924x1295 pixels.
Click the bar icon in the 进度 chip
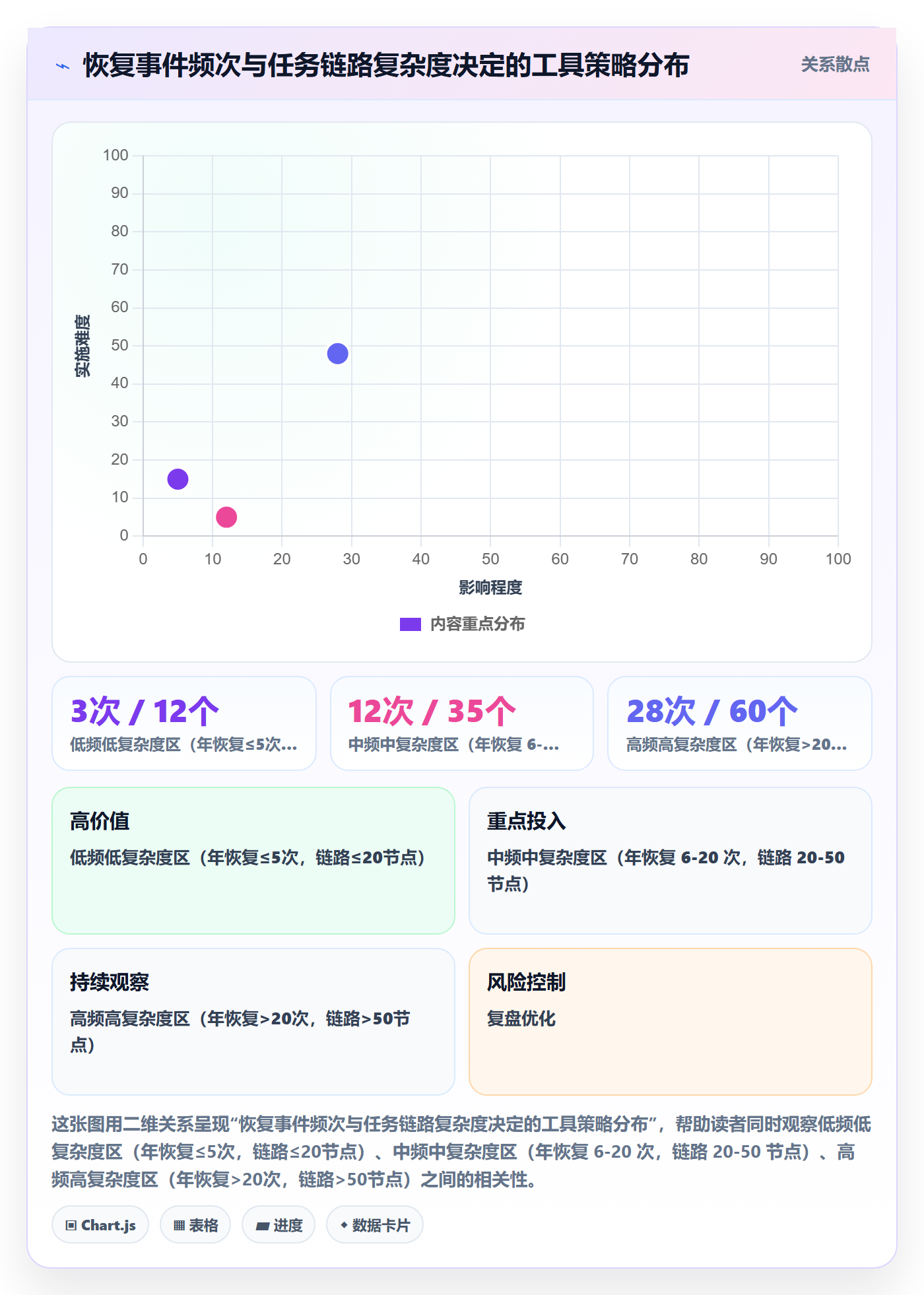[263, 1226]
